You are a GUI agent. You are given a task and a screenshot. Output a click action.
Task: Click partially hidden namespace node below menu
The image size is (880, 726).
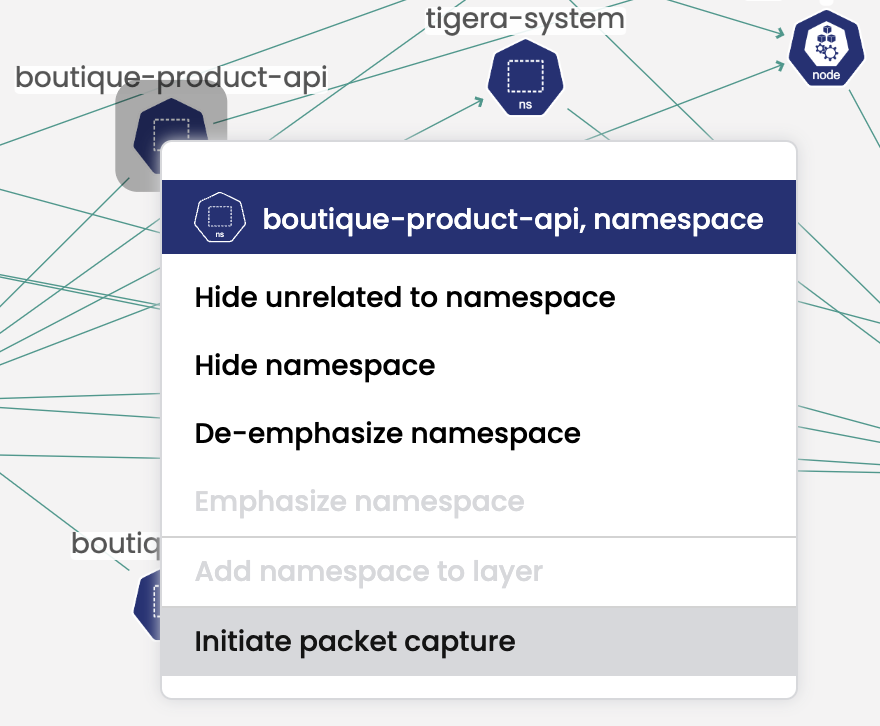[148, 605]
